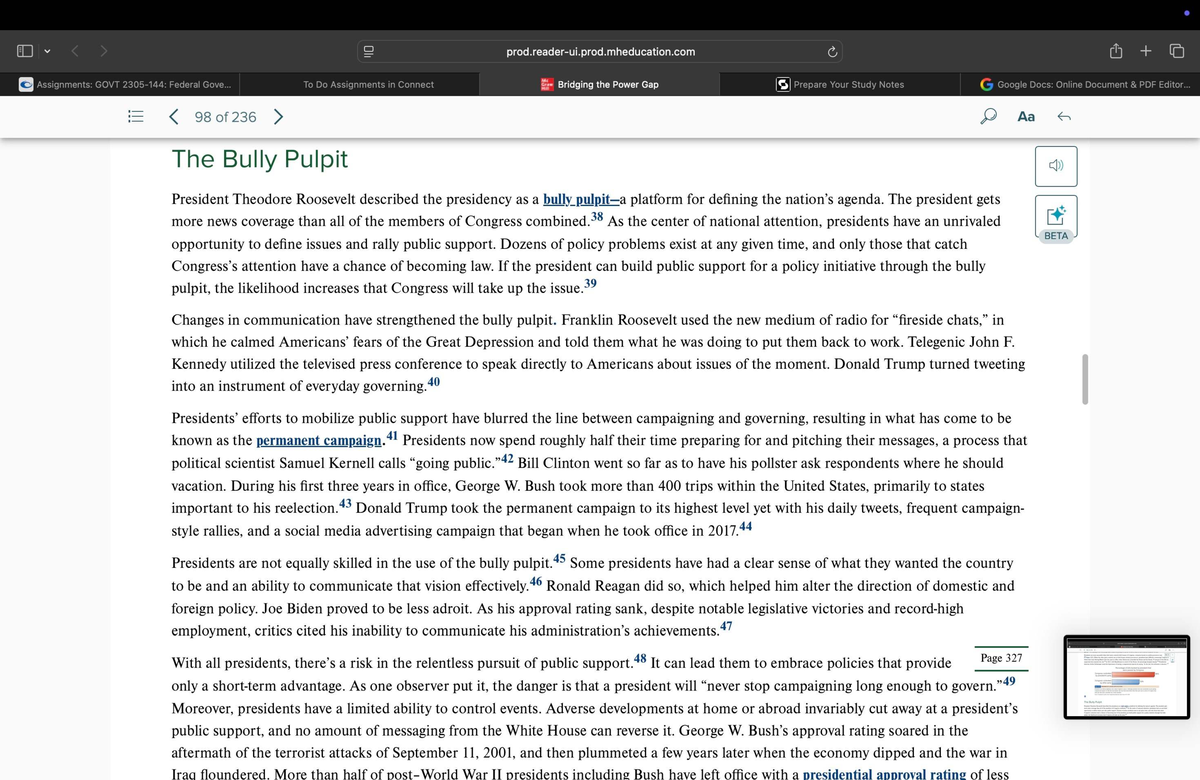Screen dimensions: 1200x780
Task: Select the Bridging the Power Gap tab
Action: click(600, 84)
